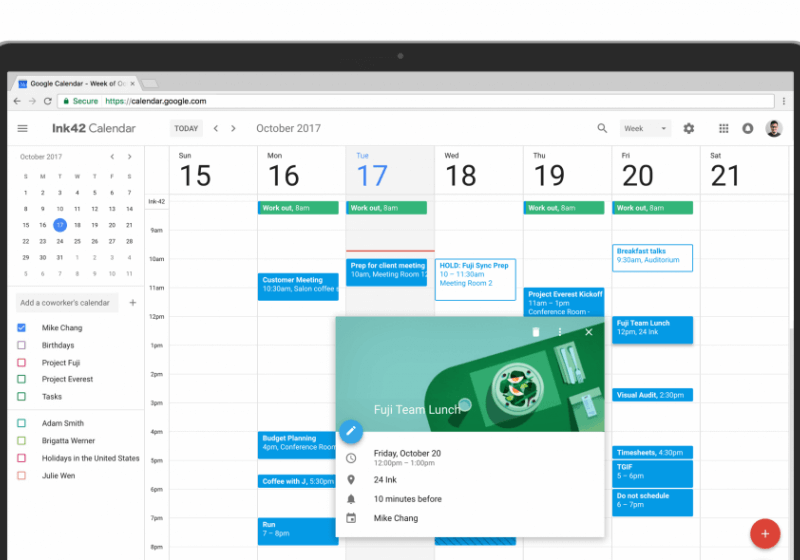Screen dimensions: 800x560
Task: Enable the Project Fuji calendar
Action: (21, 363)
